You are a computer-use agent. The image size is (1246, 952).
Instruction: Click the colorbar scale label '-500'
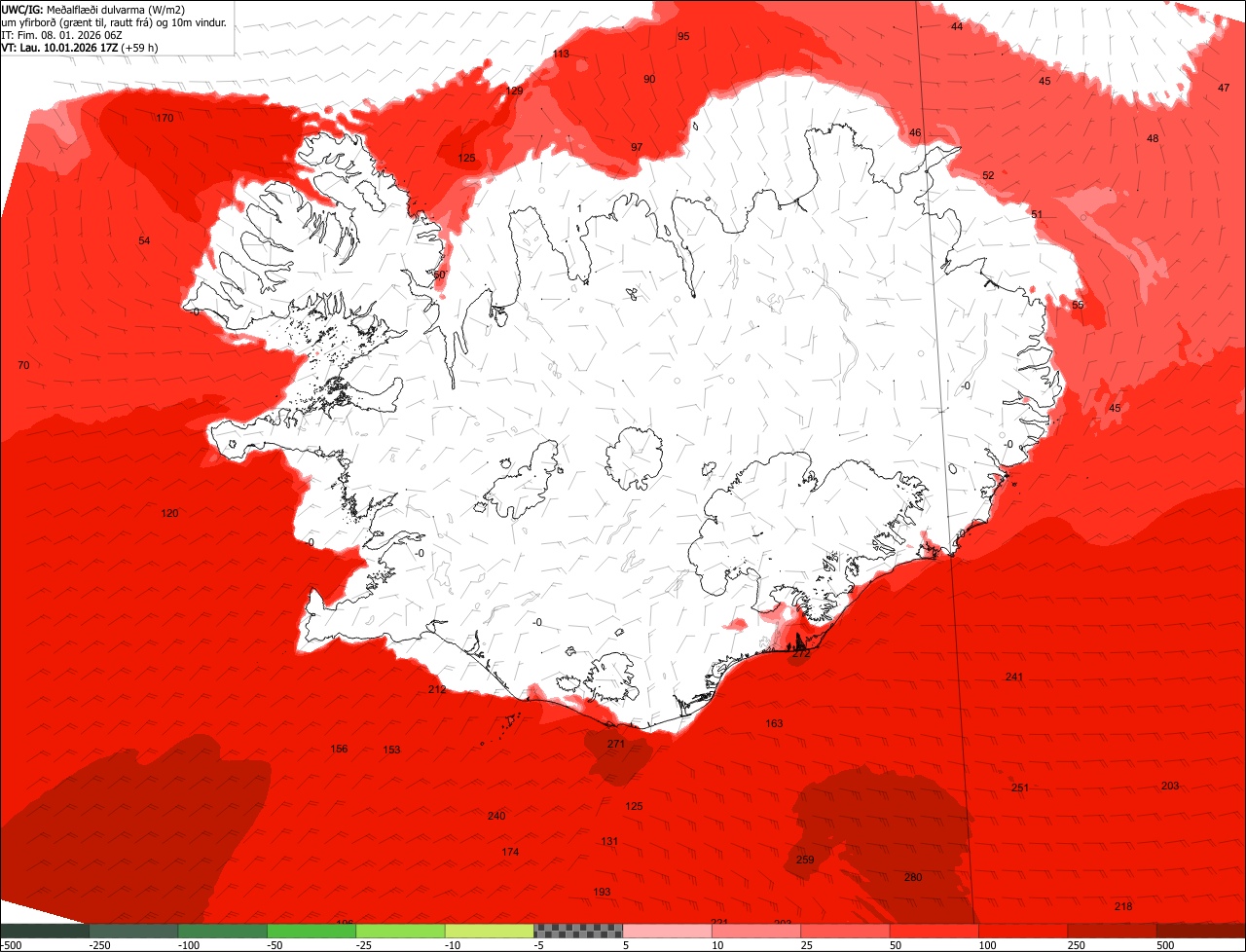tap(11, 945)
